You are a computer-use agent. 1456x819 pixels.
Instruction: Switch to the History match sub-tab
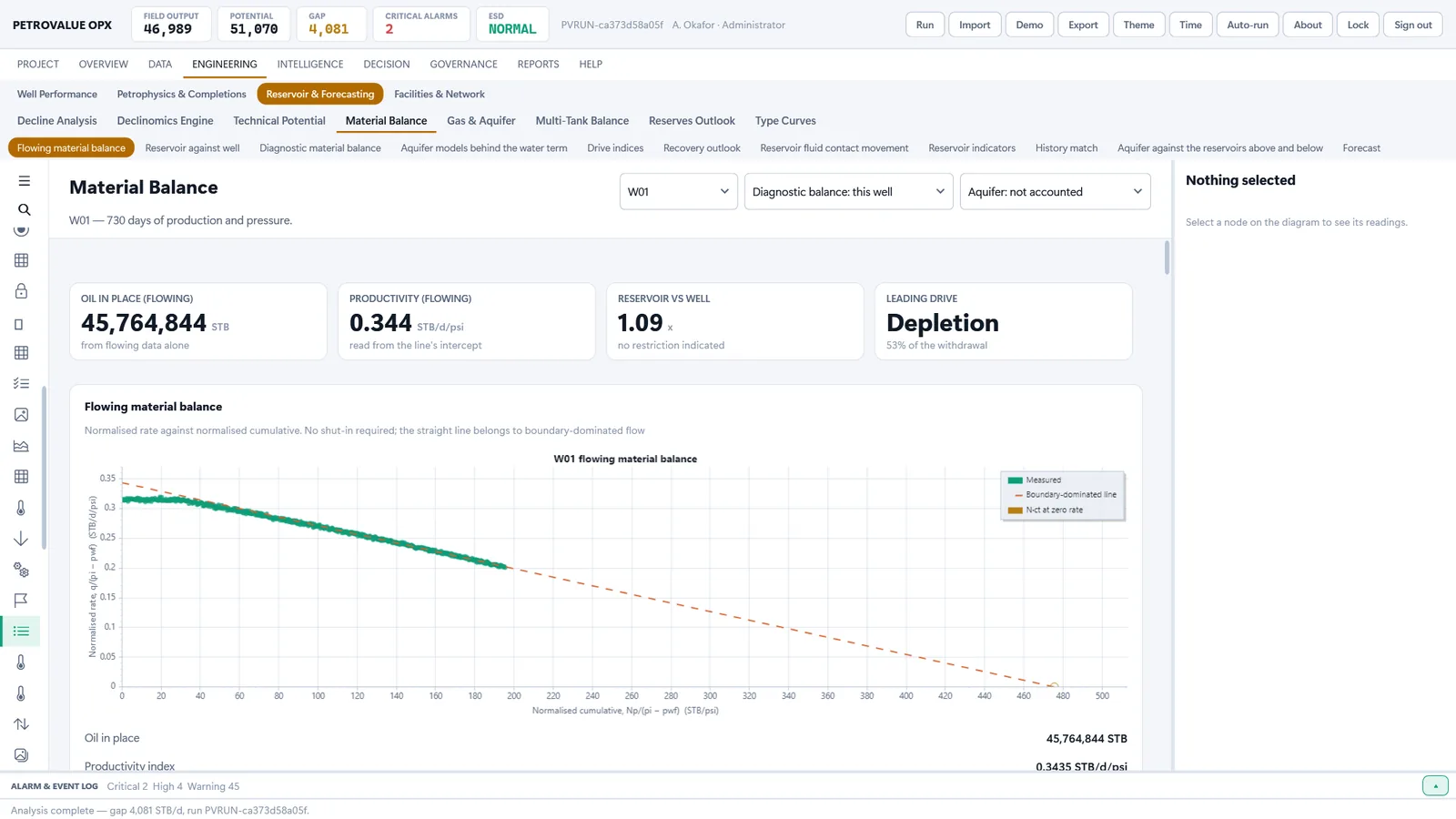[x=1067, y=148]
